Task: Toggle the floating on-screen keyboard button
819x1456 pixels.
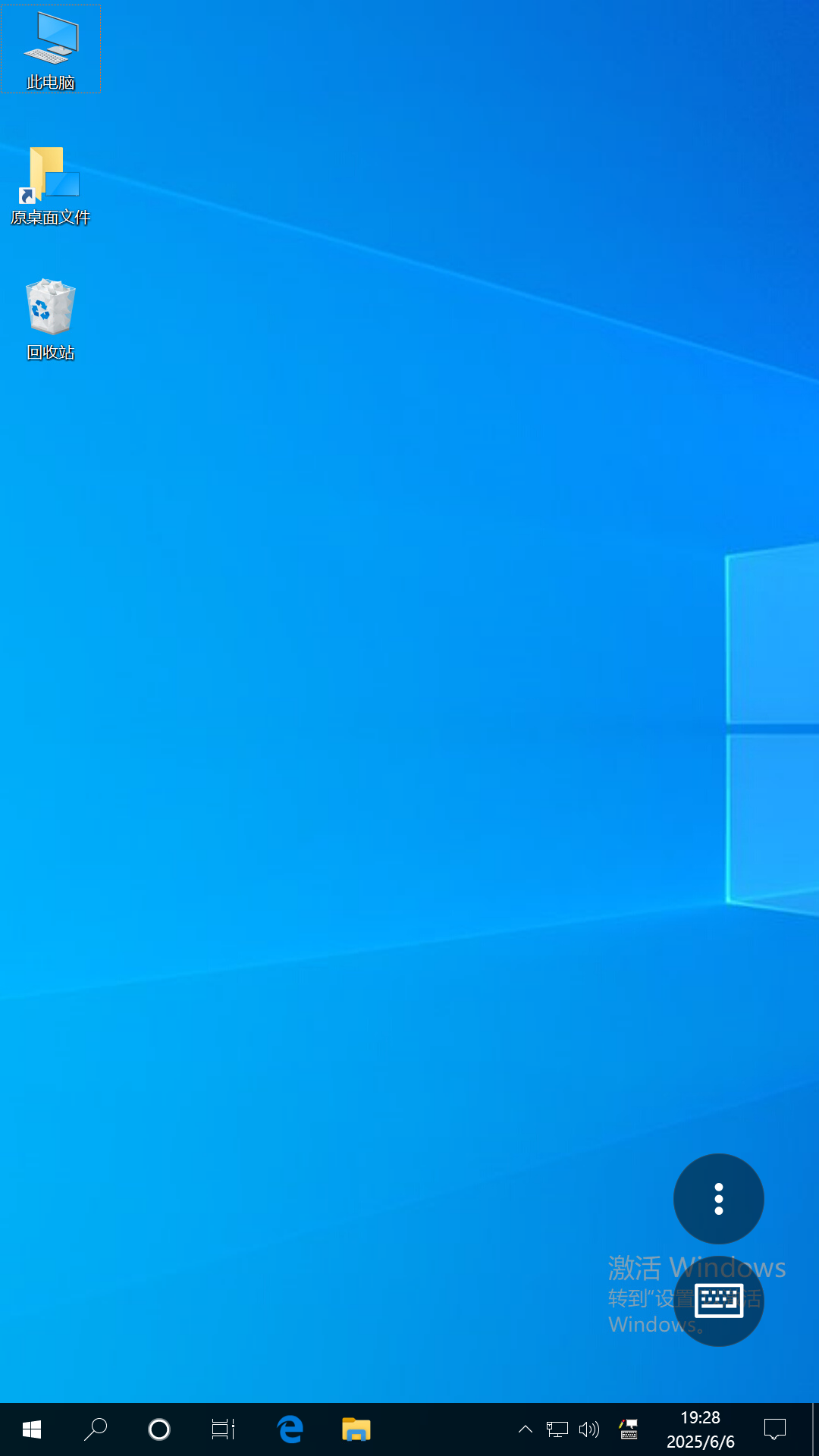Action: 718,1301
